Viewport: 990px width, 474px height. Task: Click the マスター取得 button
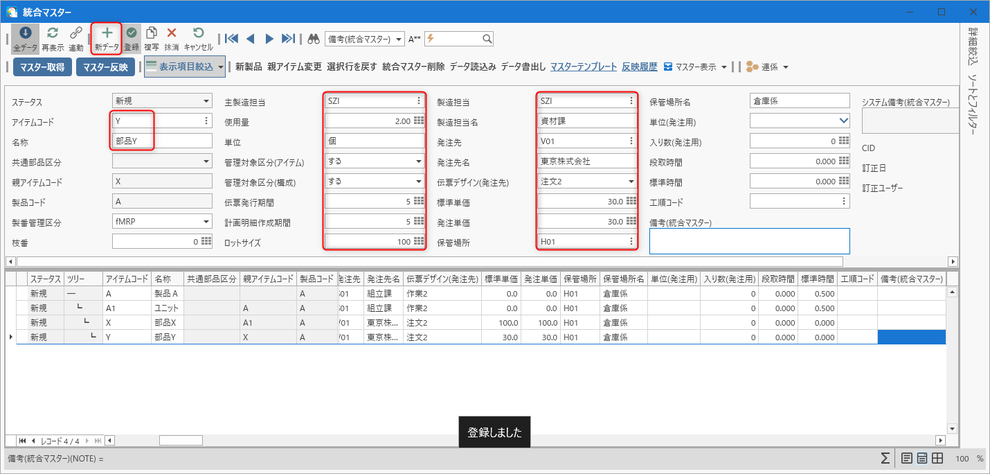pos(41,67)
